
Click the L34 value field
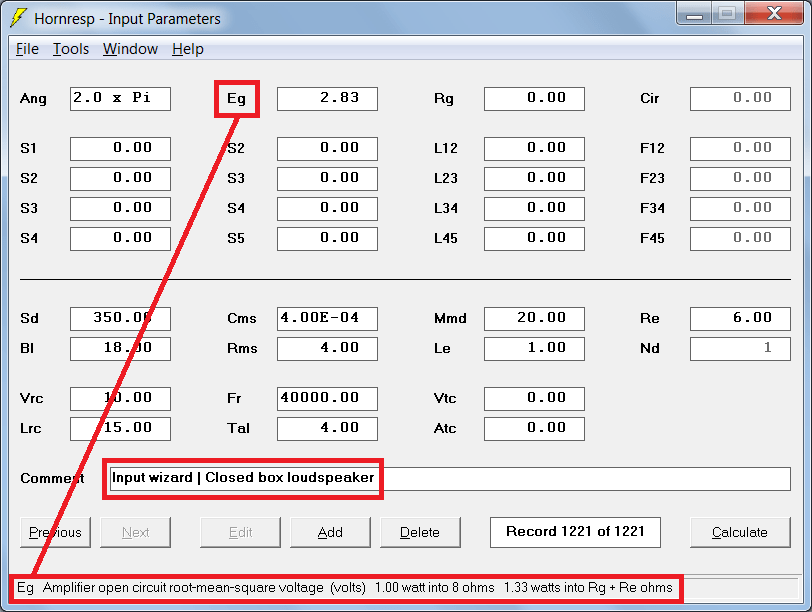pos(534,209)
